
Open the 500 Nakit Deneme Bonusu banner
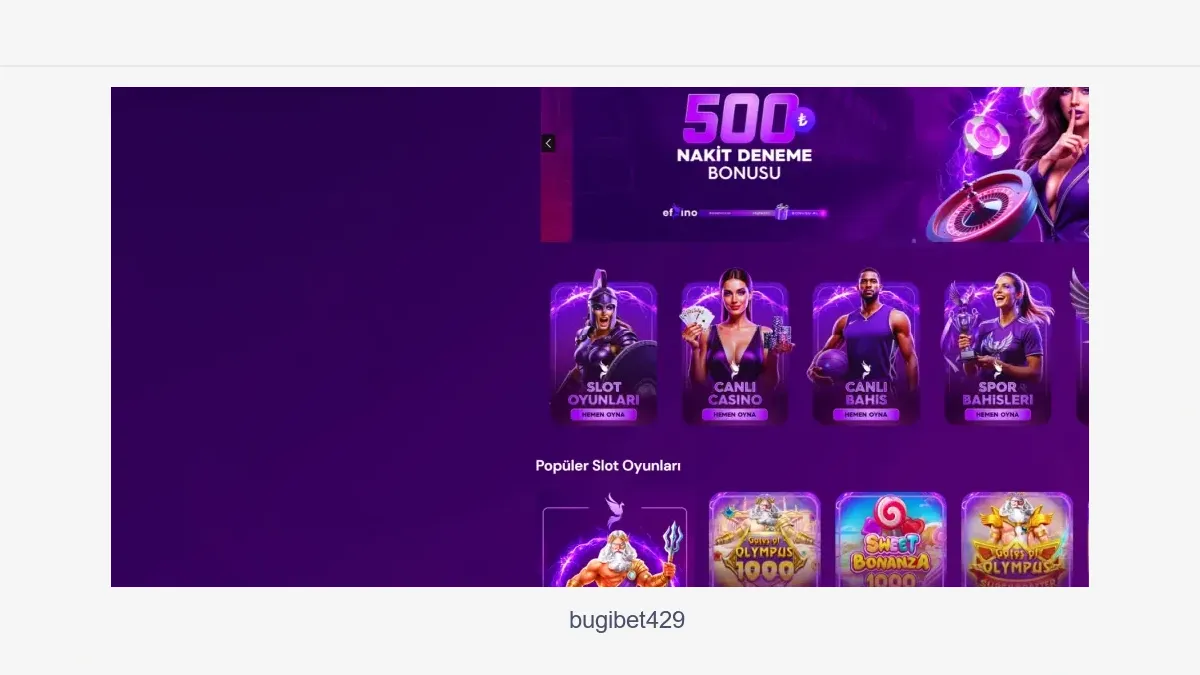coord(815,165)
